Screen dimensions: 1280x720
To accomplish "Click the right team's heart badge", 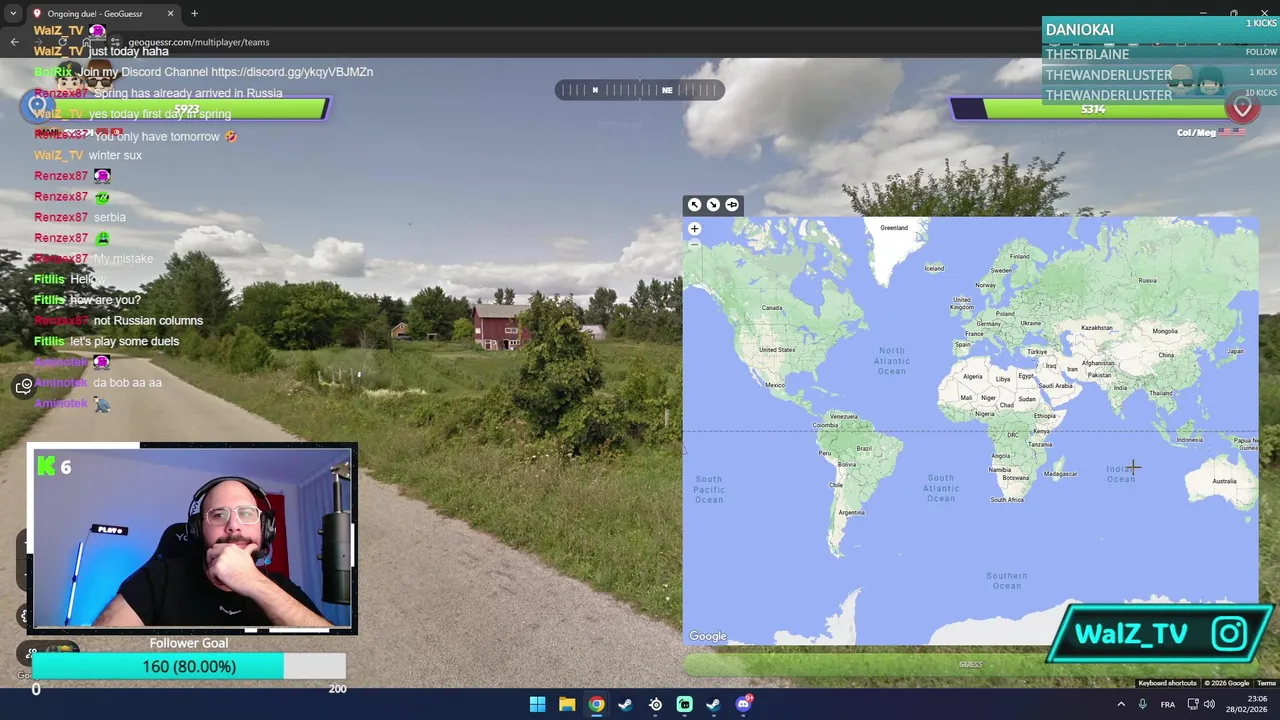I will tap(1242, 107).
